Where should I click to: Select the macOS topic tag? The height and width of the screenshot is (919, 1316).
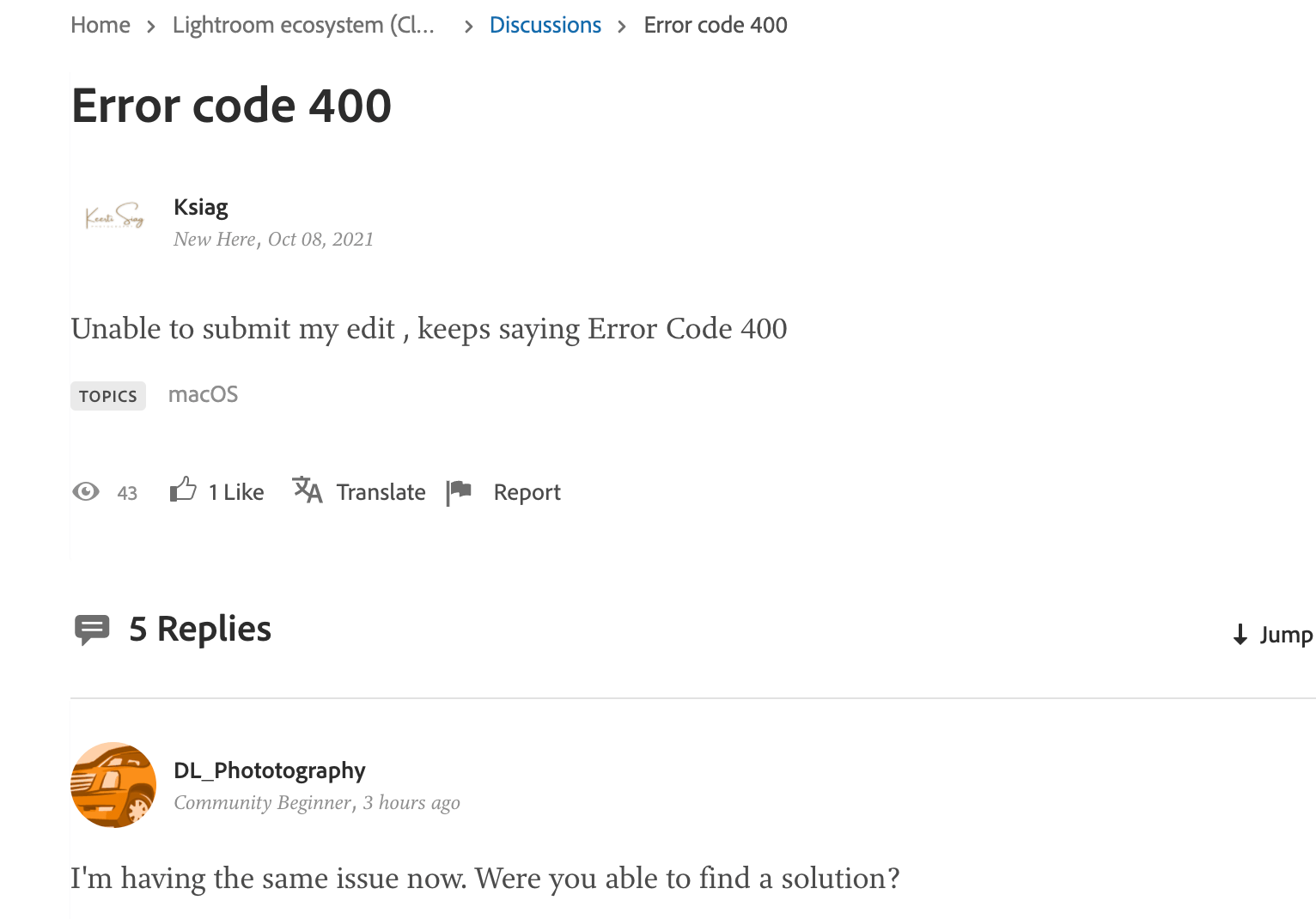[203, 394]
